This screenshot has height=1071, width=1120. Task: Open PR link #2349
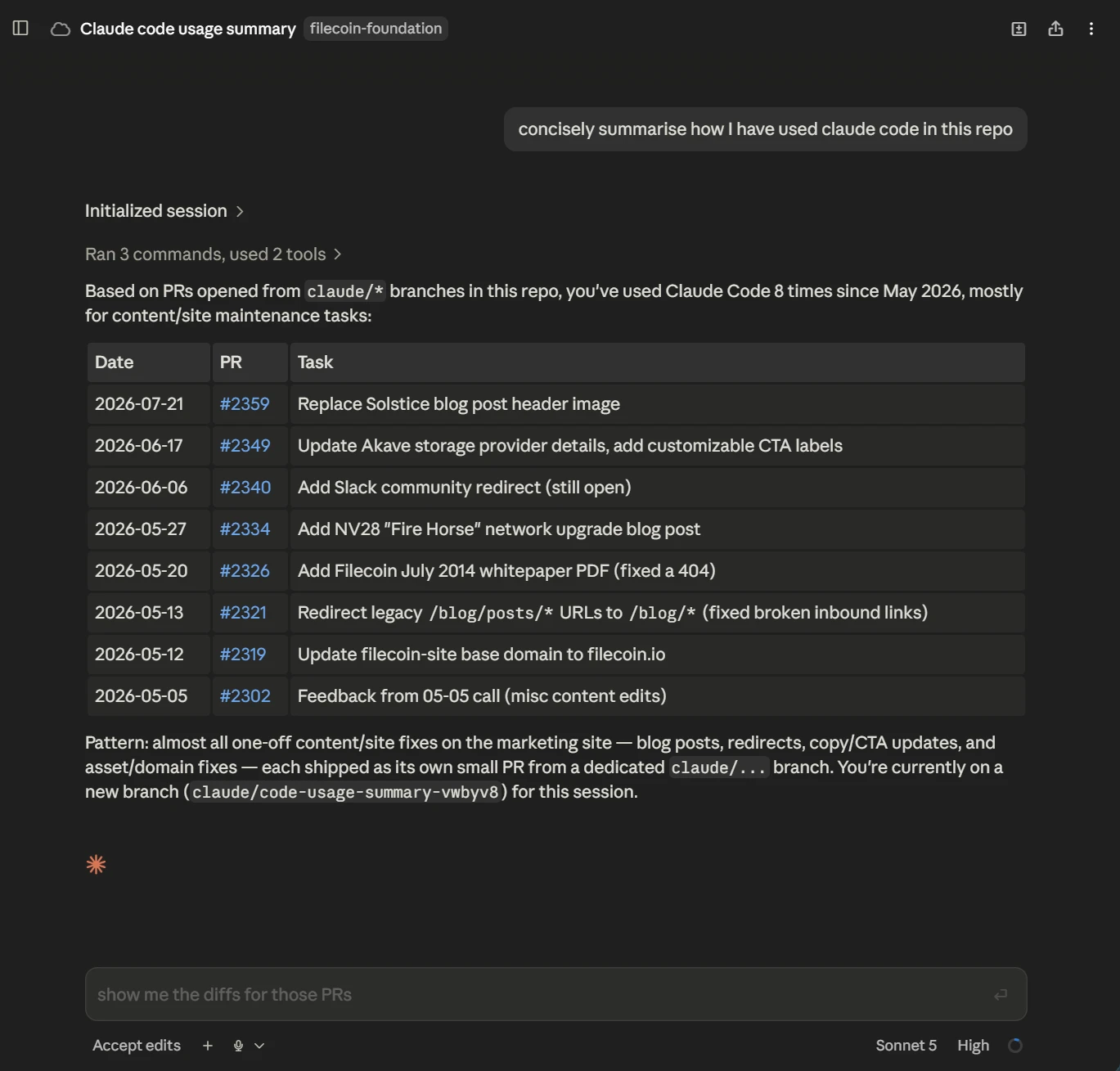[245, 446]
